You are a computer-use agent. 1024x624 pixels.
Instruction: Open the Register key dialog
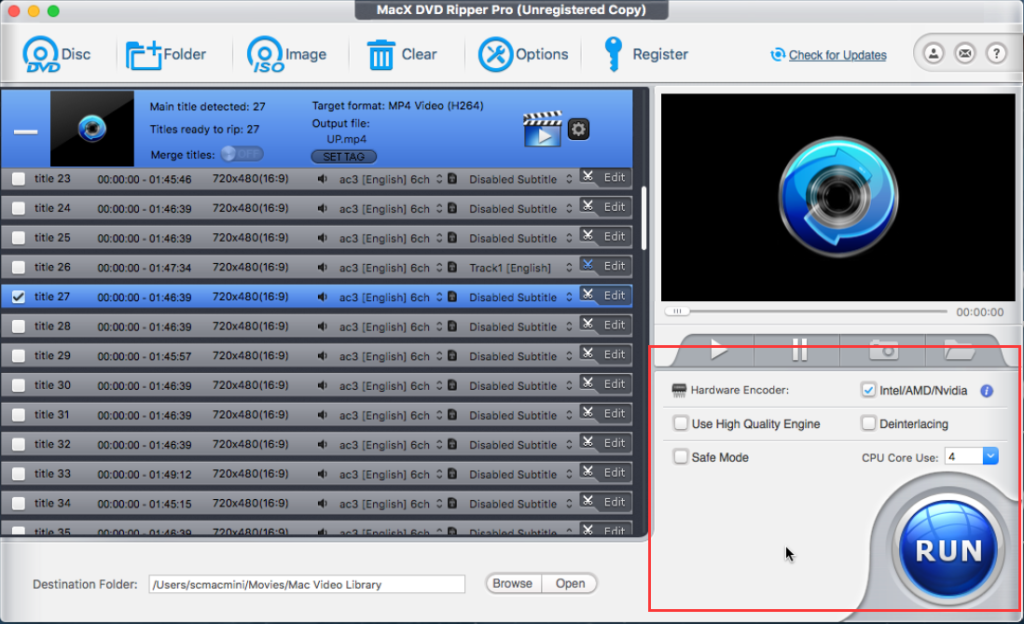(645, 54)
